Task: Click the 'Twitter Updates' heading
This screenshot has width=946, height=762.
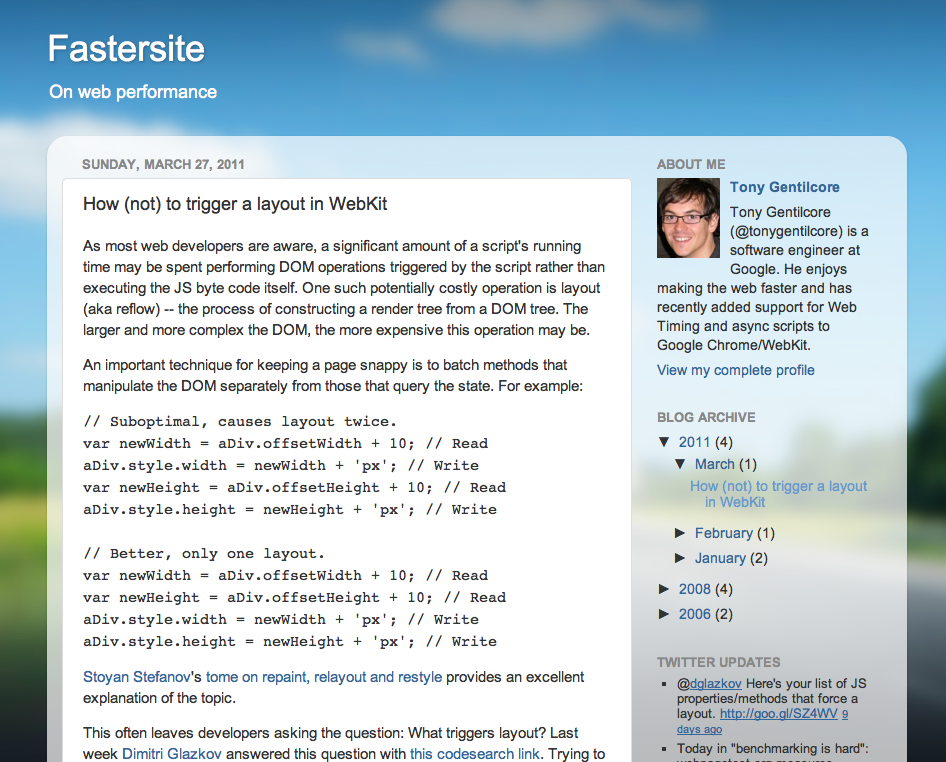Action: tap(719, 662)
